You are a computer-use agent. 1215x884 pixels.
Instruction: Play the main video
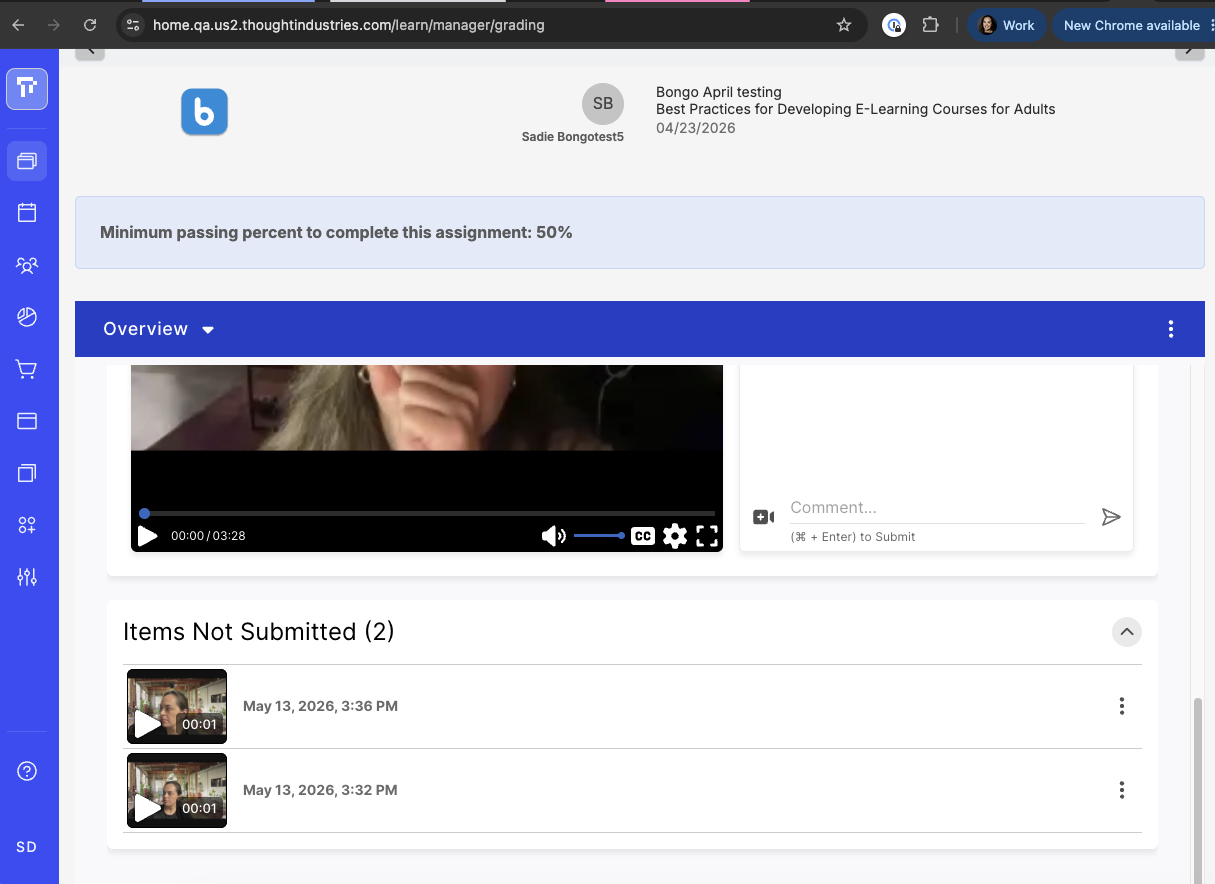(x=148, y=536)
